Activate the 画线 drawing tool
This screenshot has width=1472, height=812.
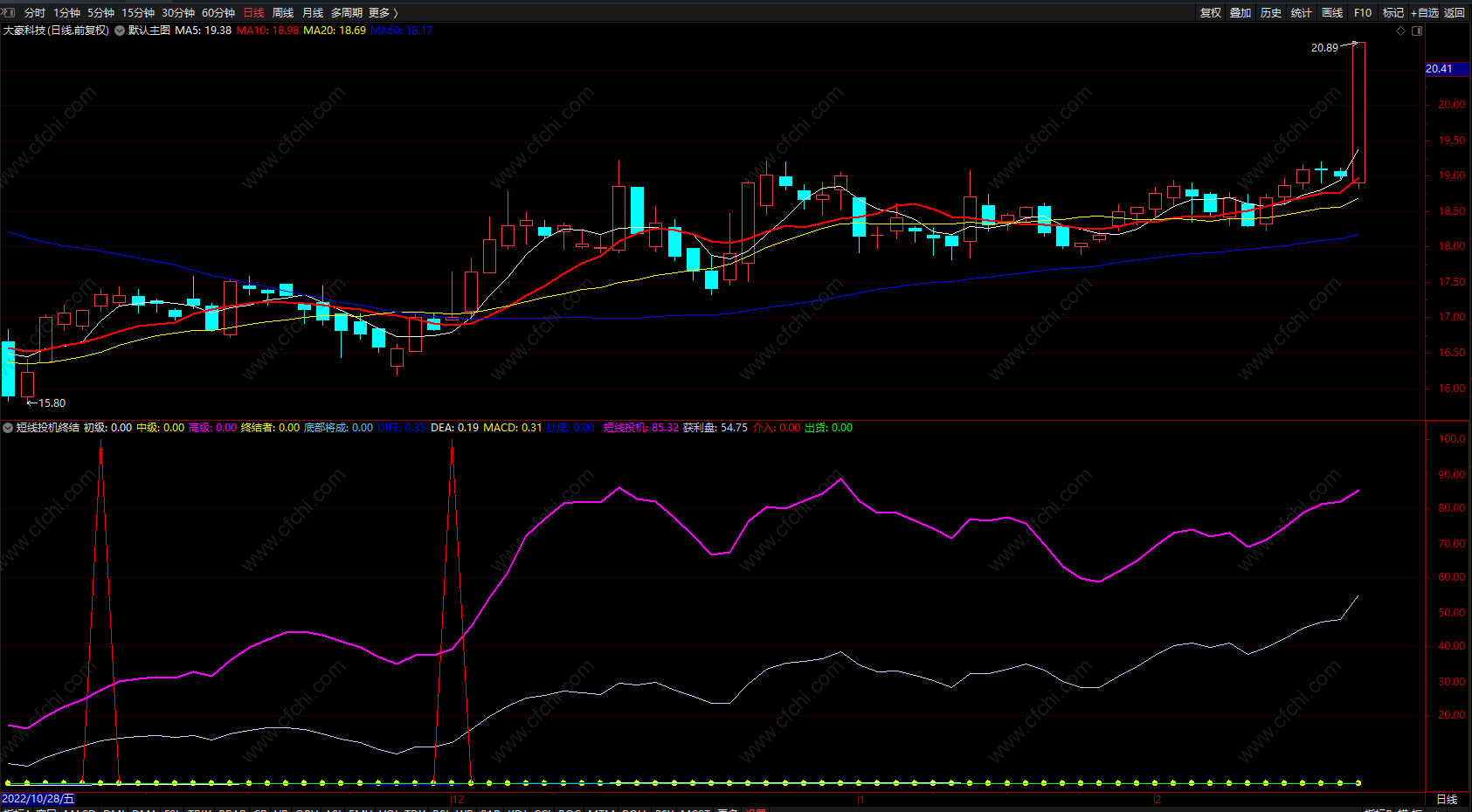[1332, 12]
